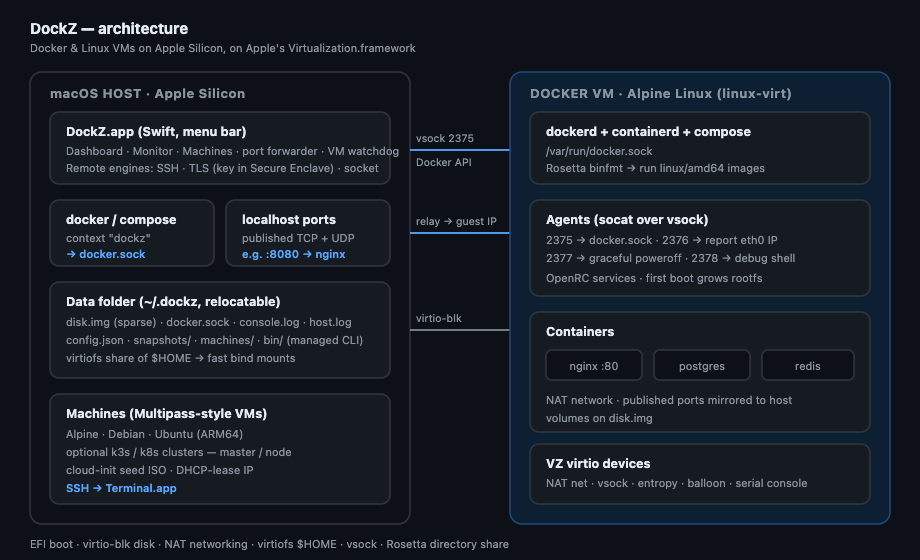The height and width of the screenshot is (560, 920).
Task: Click the 'context "dockz"' text
Action: click(x=108, y=238)
